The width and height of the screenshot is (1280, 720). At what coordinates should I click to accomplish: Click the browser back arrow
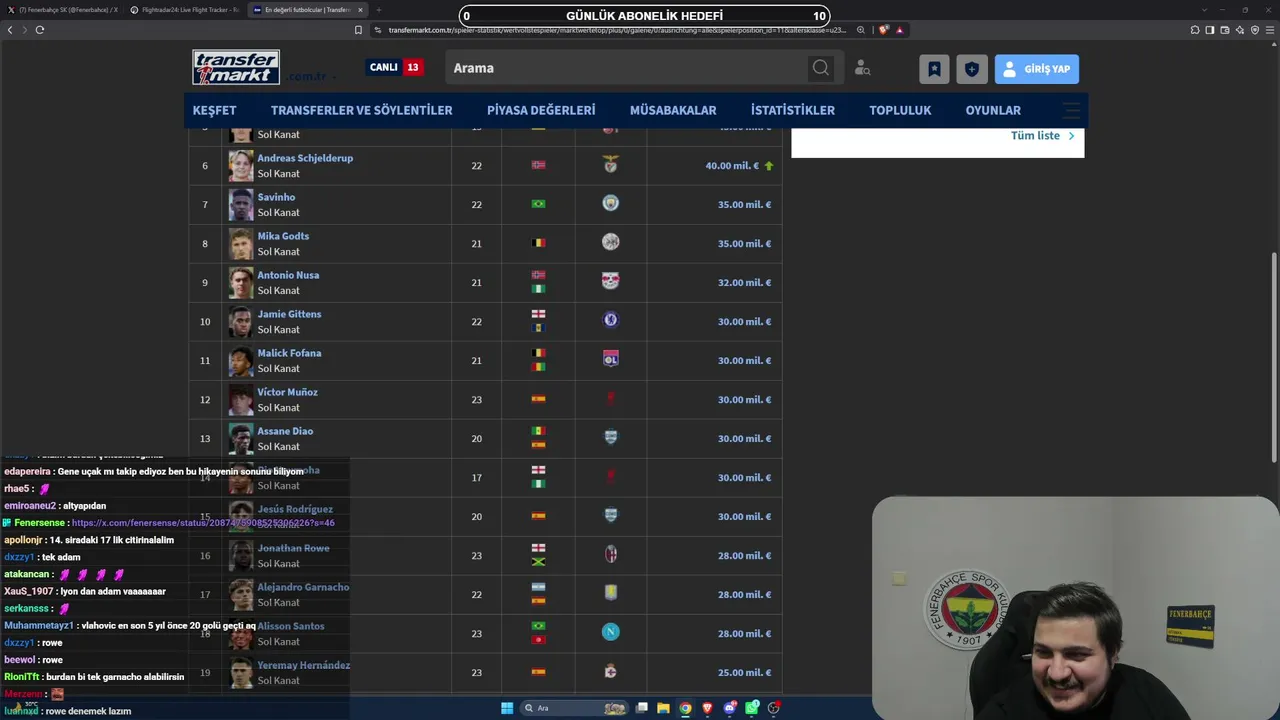(x=10, y=30)
